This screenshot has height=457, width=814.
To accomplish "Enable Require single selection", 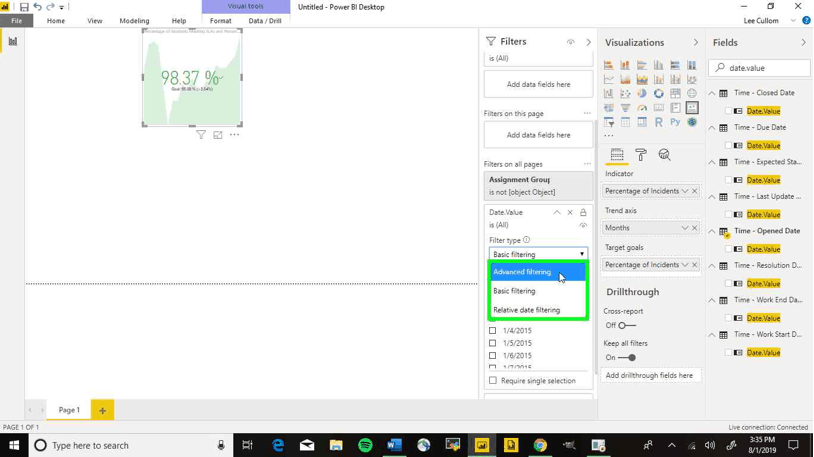I will pyautogui.click(x=493, y=381).
